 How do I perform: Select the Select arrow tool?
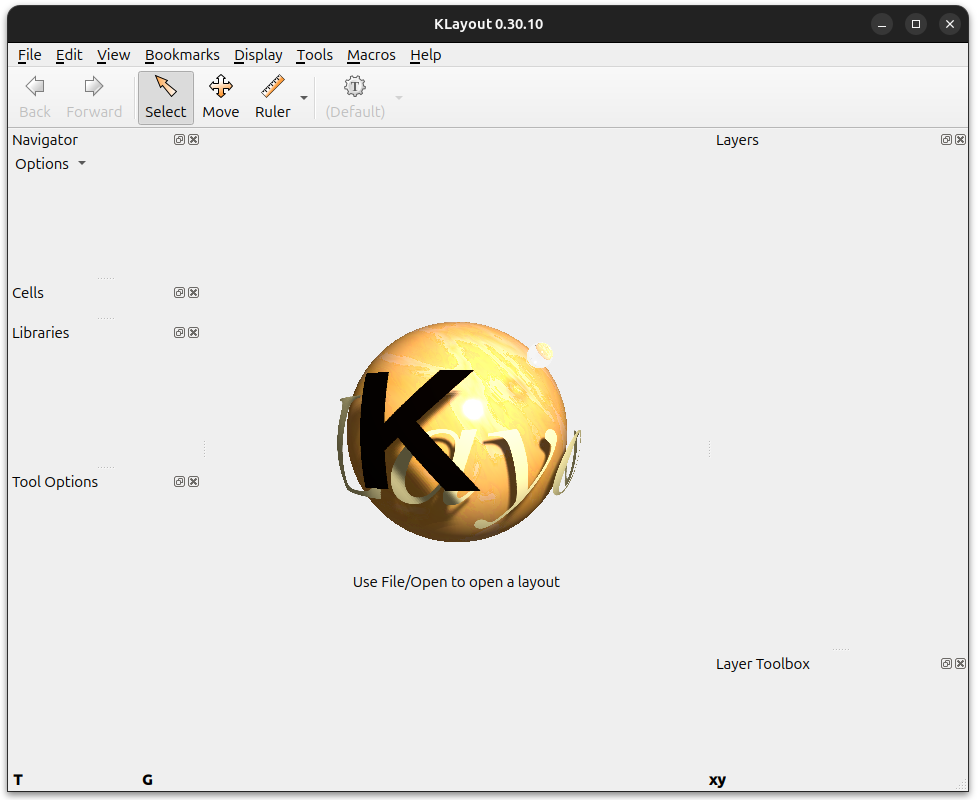click(x=165, y=97)
